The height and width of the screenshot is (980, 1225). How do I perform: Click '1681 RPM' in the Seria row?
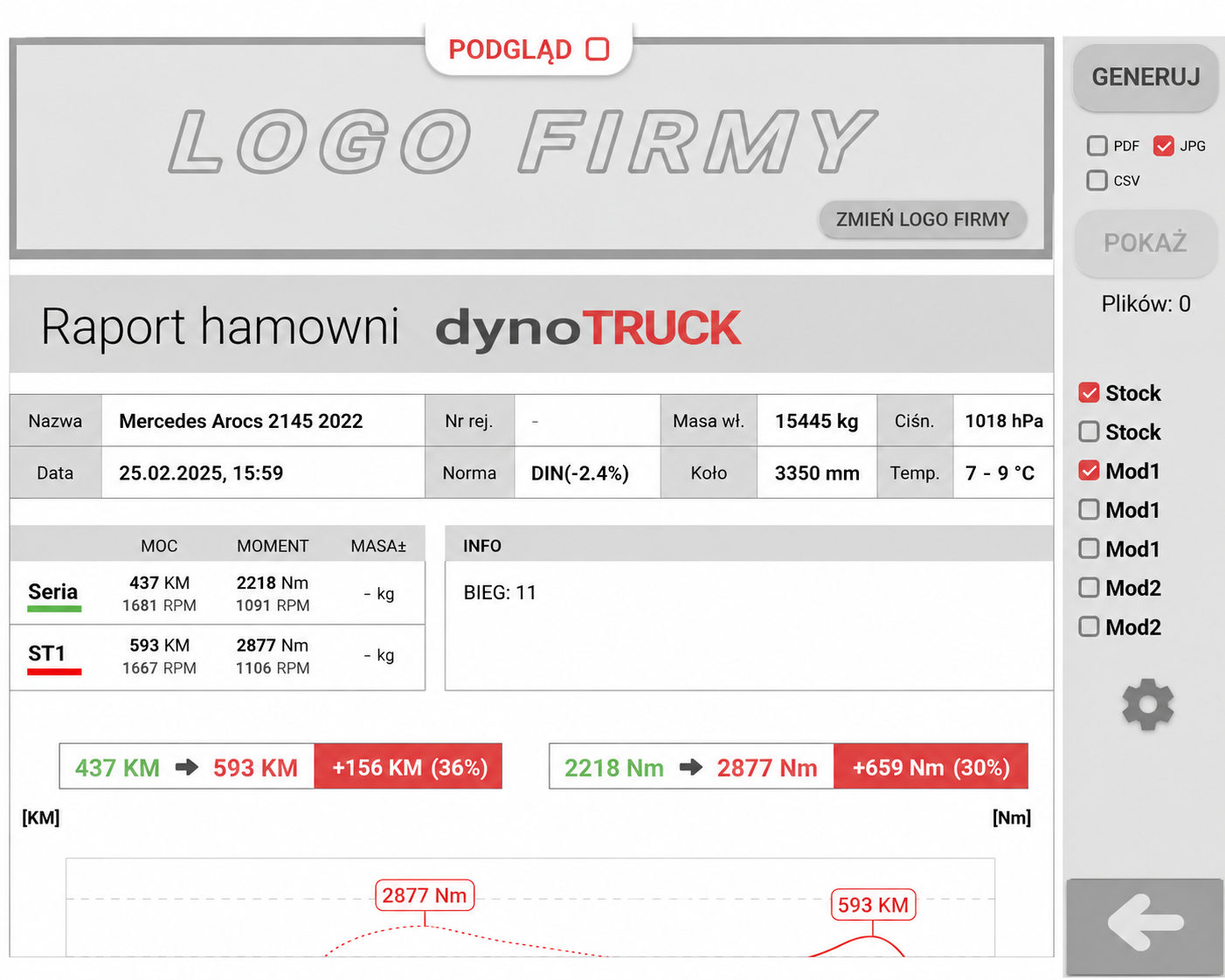click(159, 605)
